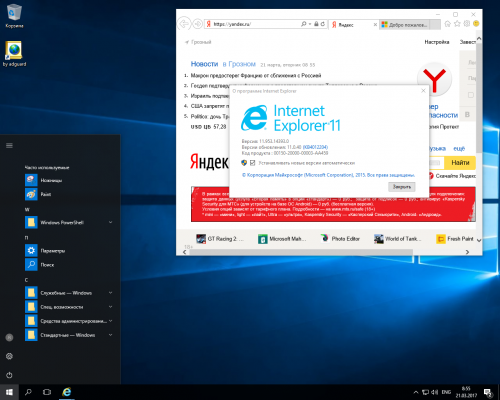Click the horizontal scrollbar in the browser

[301, 252]
